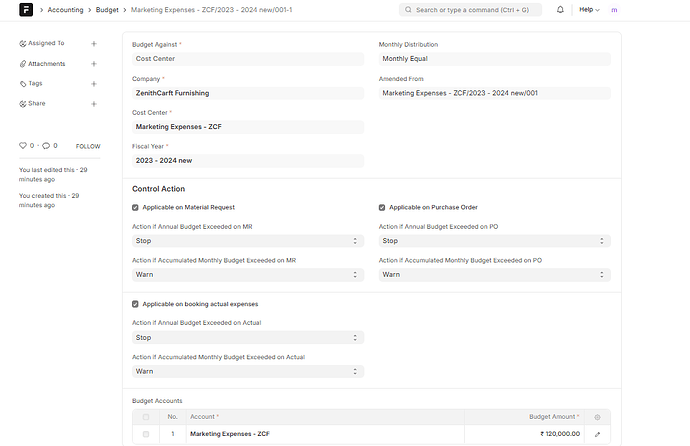The image size is (690, 446).
Task: Click Amended From field value
Action: (495, 93)
